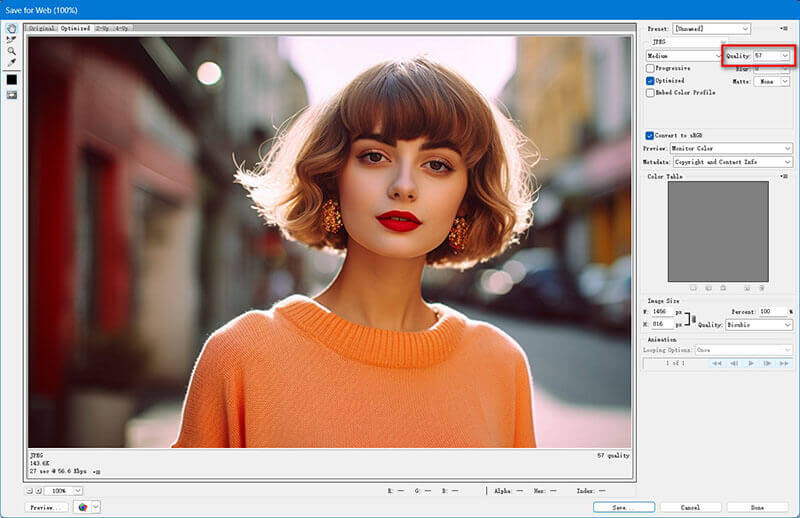Open the Metadata dropdown
Screen dimensions: 800x518
point(732,161)
